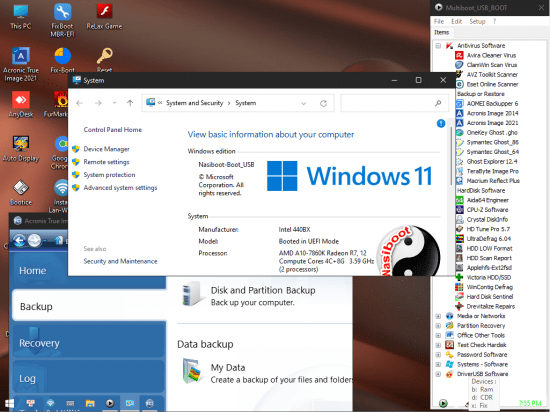Expand the DriverUSB Software node
Image resolution: width=550 pixels, height=412 pixels.
pyautogui.click(x=438, y=374)
